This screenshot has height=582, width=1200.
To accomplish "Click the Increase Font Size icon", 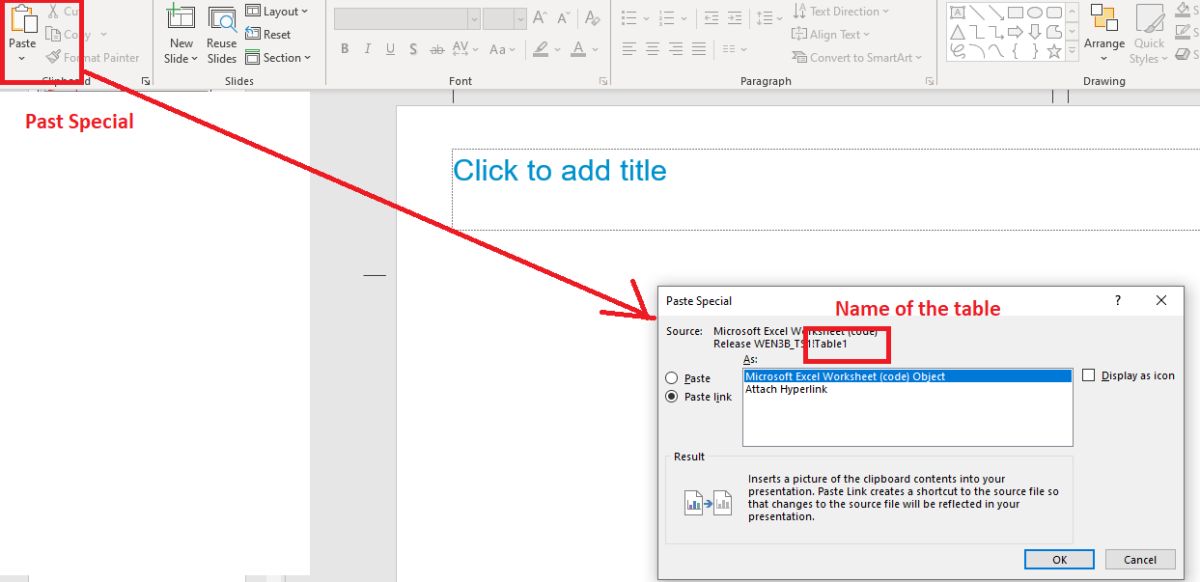I will coord(540,18).
